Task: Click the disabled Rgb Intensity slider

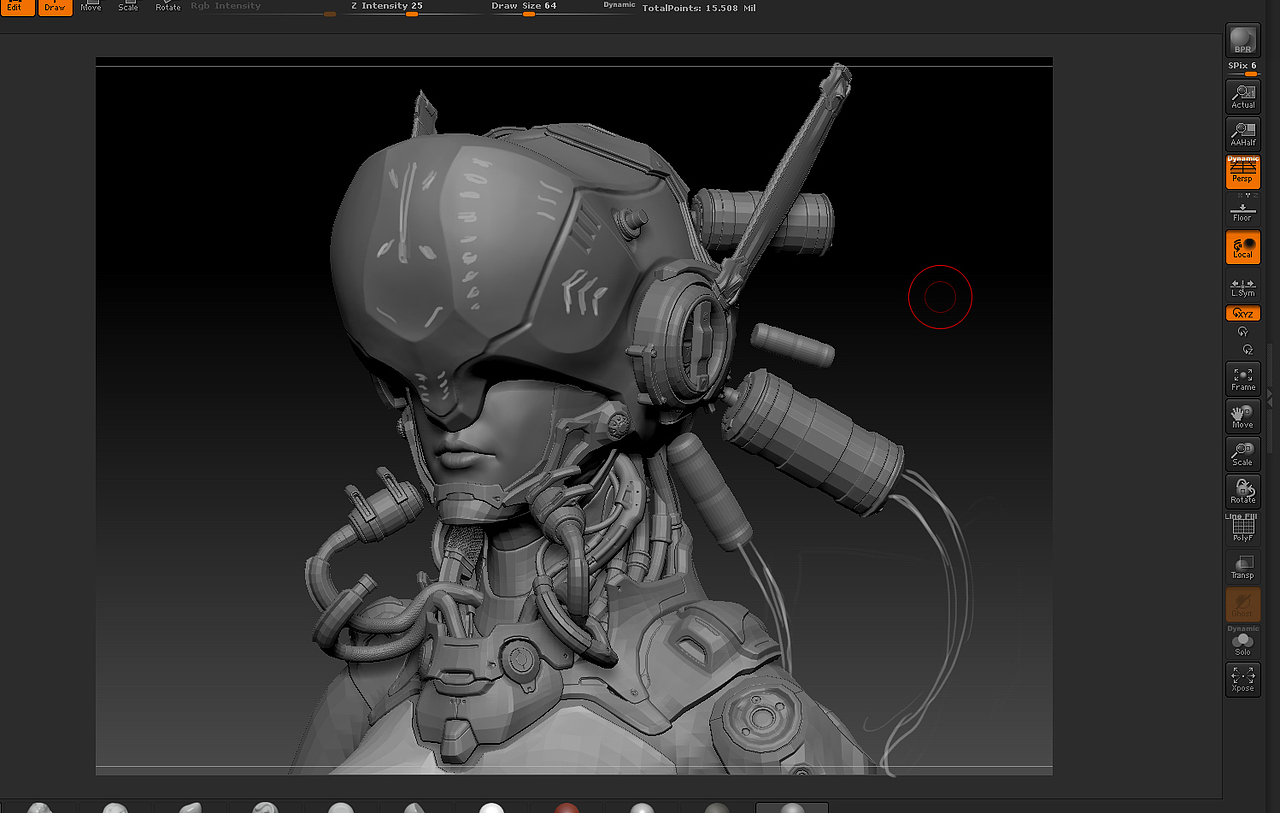Action: 263,9
